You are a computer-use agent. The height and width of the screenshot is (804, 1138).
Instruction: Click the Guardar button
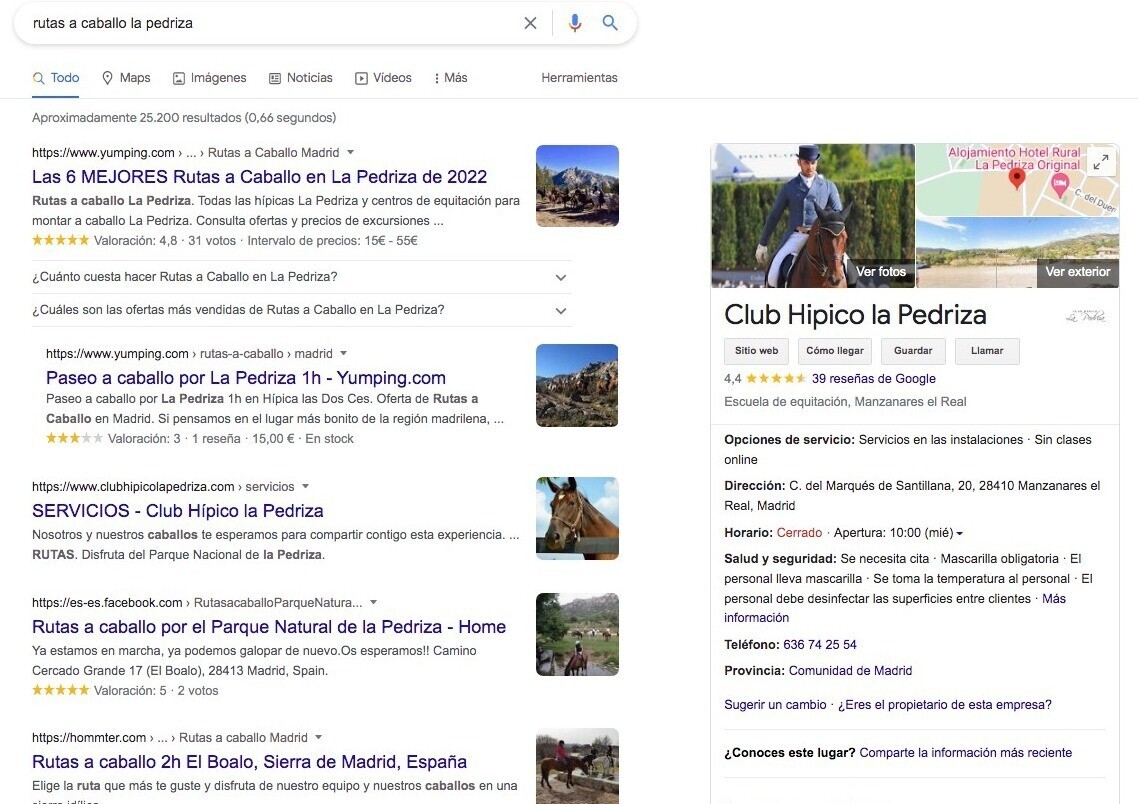point(913,350)
